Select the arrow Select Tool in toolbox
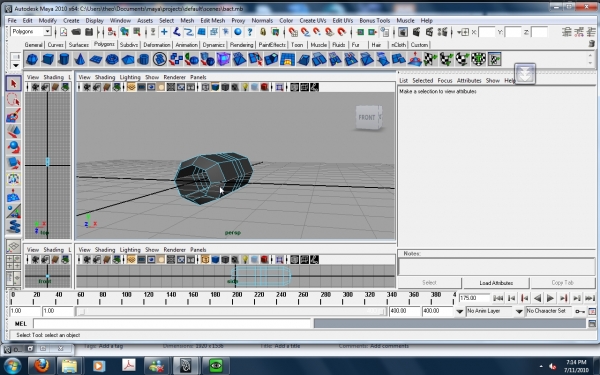The height and width of the screenshot is (375, 600). (x=13, y=83)
